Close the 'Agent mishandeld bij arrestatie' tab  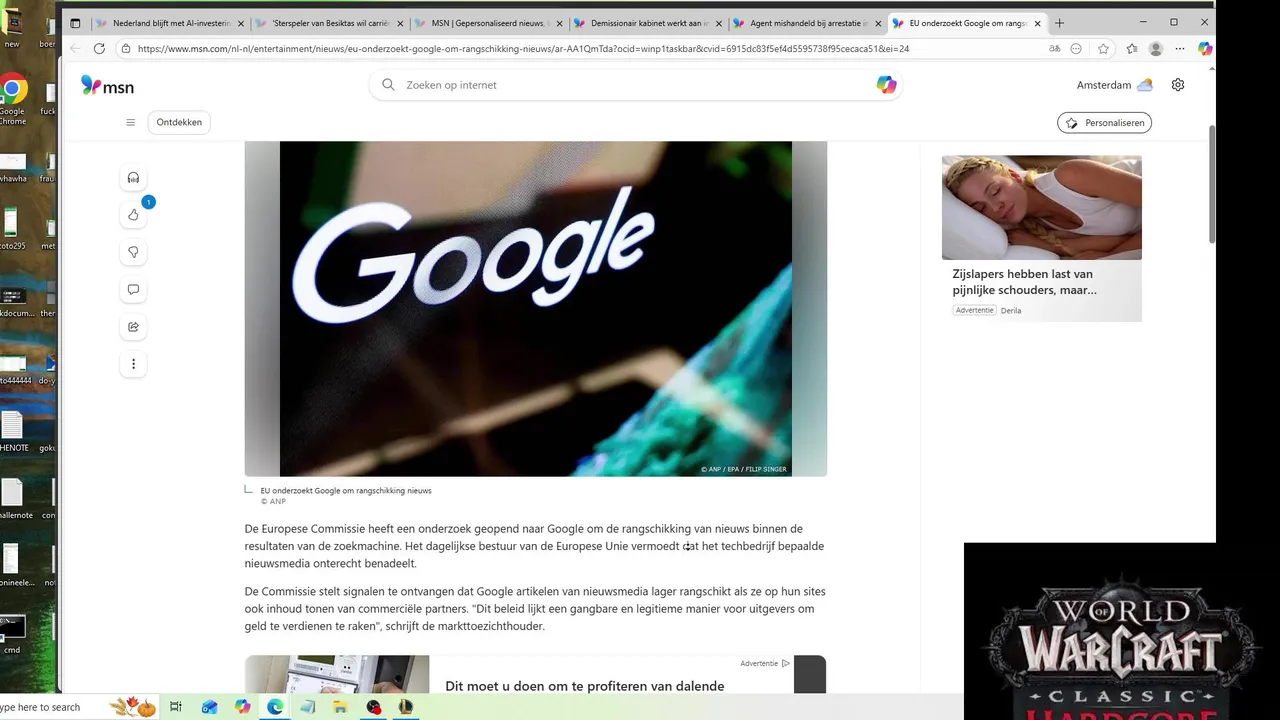click(879, 23)
